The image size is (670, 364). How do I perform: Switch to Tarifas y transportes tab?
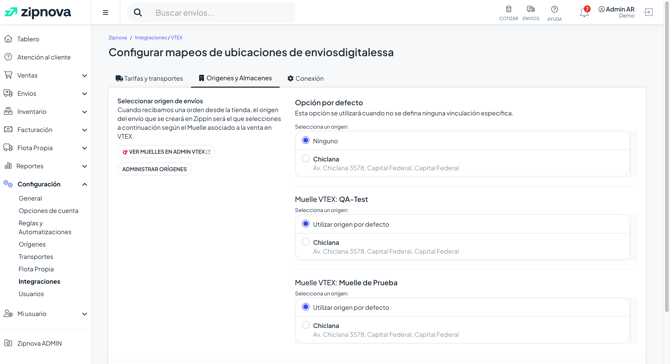pyautogui.click(x=149, y=79)
